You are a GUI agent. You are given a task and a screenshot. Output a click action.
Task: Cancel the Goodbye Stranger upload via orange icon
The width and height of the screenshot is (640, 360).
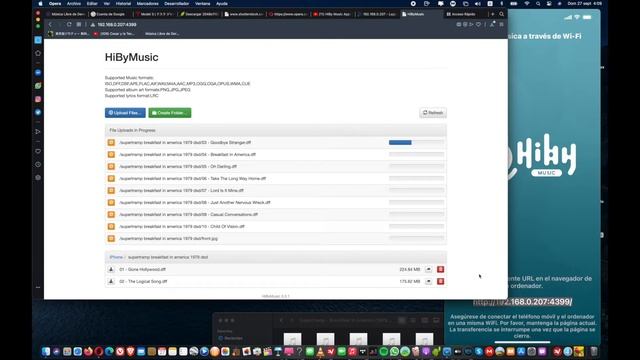point(111,142)
